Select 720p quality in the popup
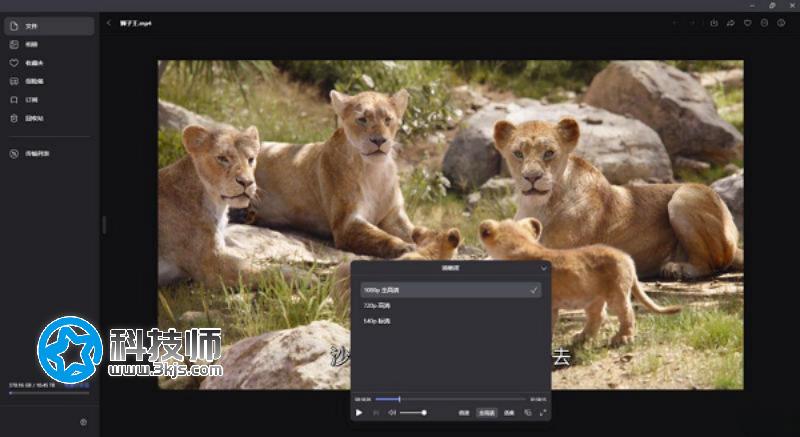Screen dimensions: 800x437 pos(451,305)
